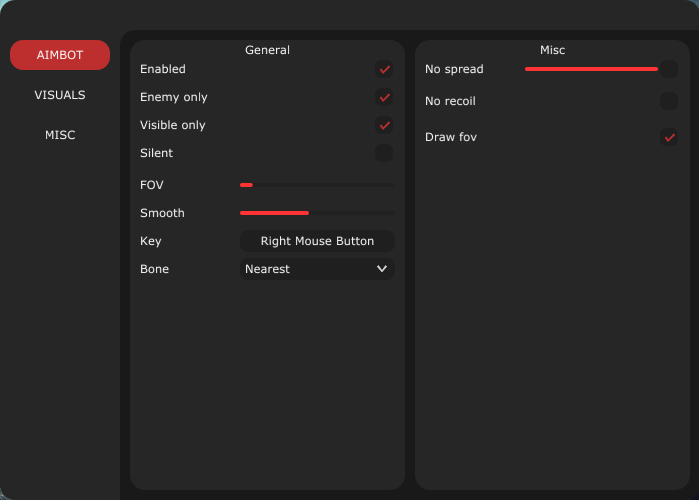Switch to the AIMBOT tab

click(60, 55)
